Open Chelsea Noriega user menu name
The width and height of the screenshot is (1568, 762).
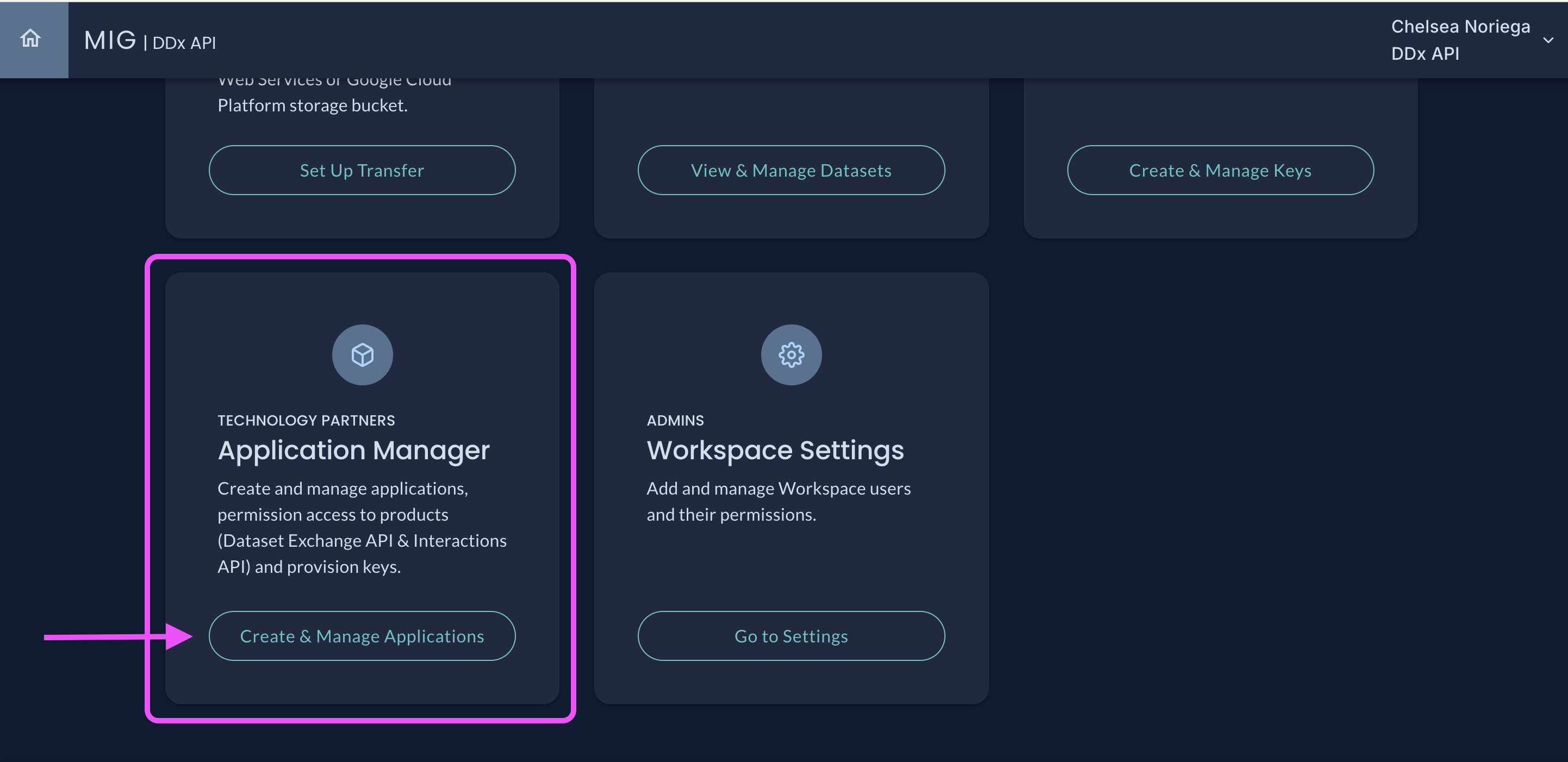[1460, 27]
